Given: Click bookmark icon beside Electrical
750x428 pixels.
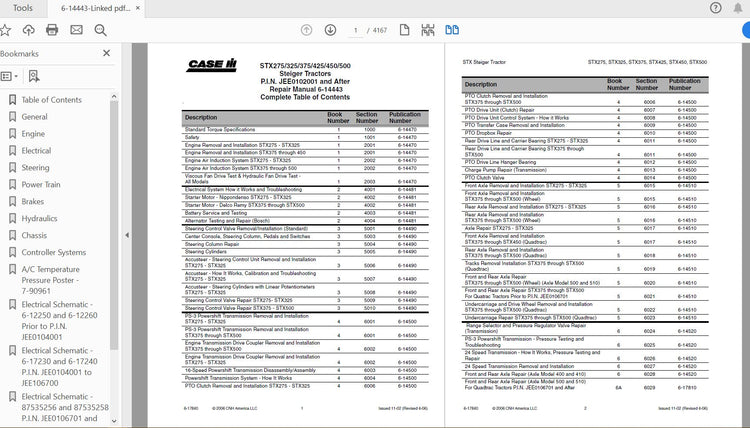Looking at the screenshot, I should coord(12,151).
